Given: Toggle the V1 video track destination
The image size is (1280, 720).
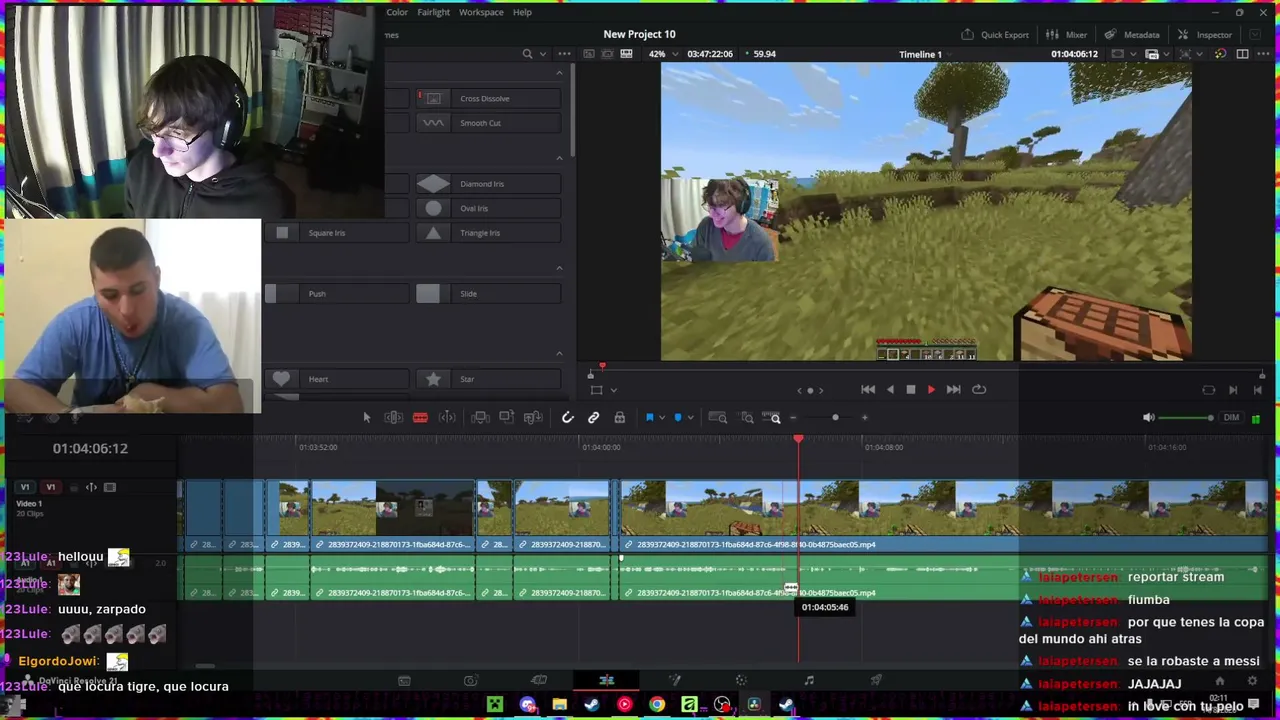Looking at the screenshot, I should pyautogui.click(x=50, y=487).
